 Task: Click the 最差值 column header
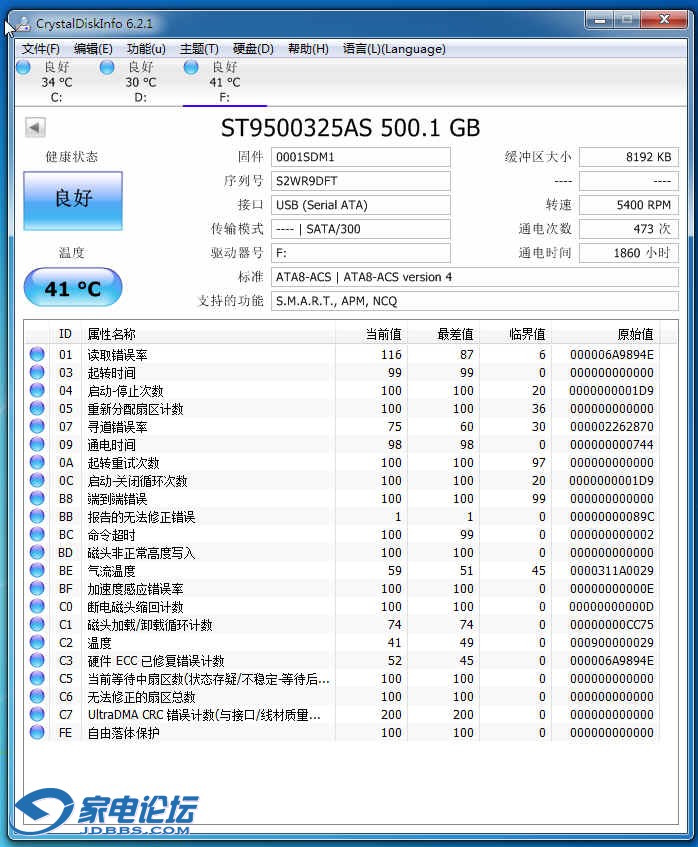point(443,334)
